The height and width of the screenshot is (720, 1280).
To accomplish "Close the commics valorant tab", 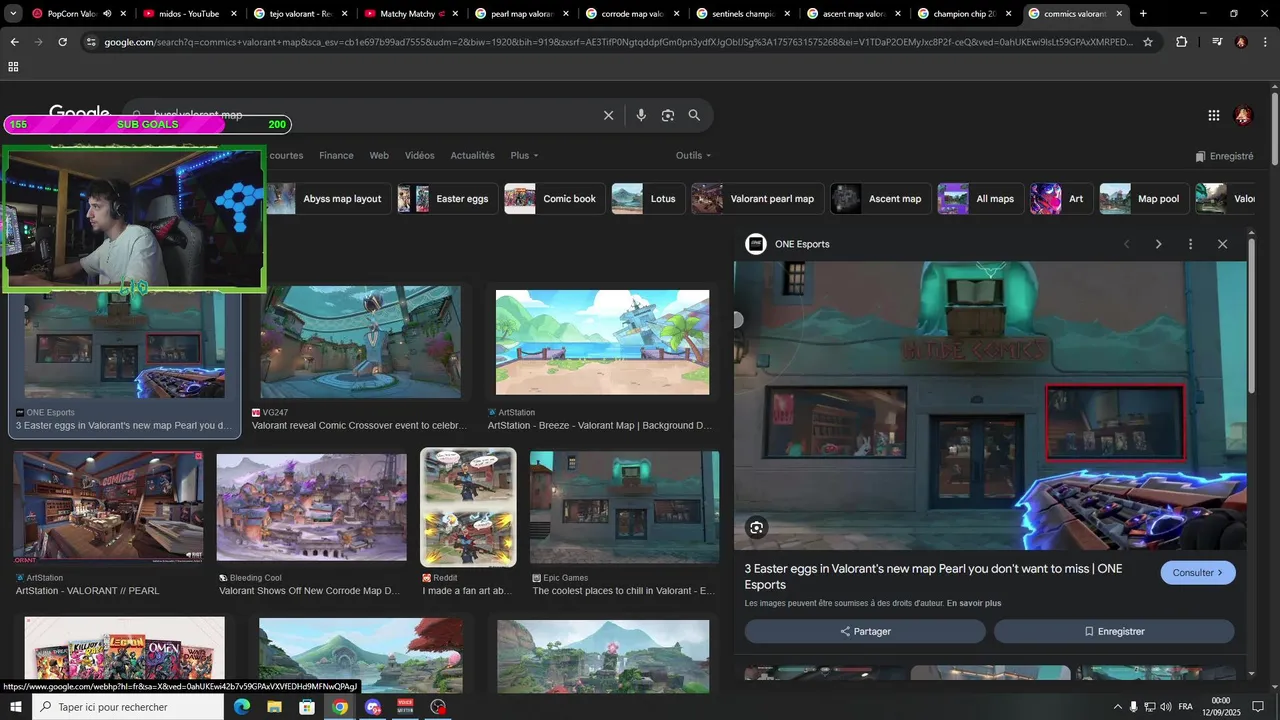I will (x=1119, y=14).
